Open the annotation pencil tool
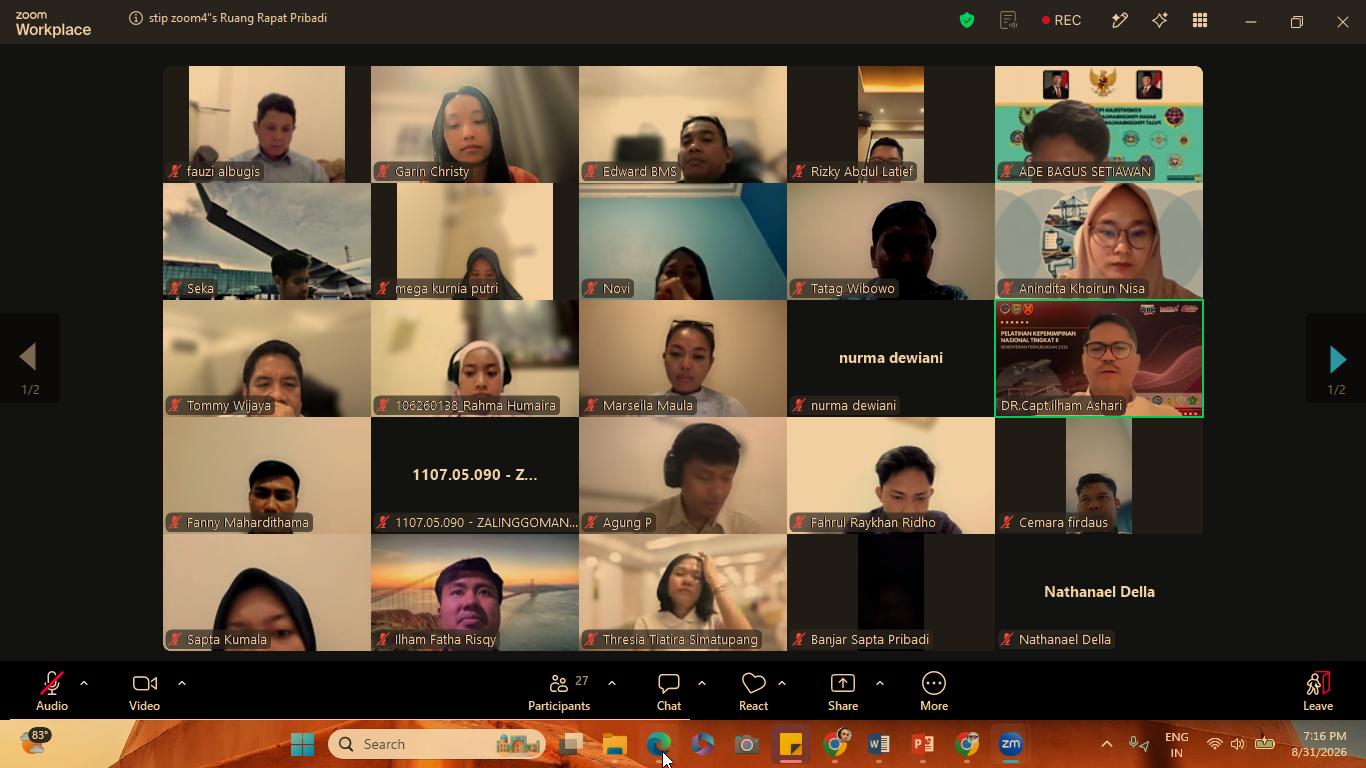This screenshot has height=768, width=1366. click(x=1120, y=20)
